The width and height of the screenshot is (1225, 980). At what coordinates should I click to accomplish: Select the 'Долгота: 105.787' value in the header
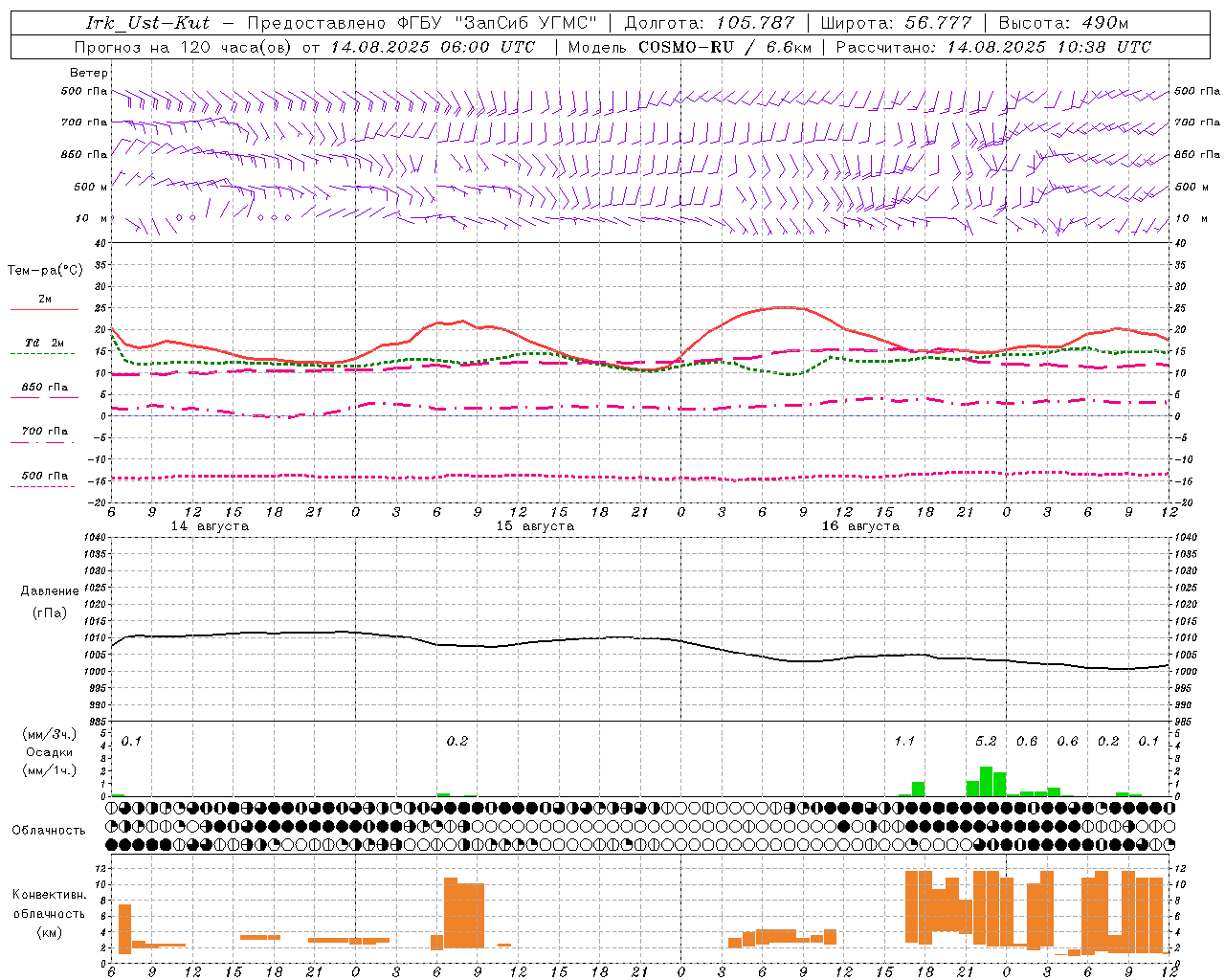[709, 23]
